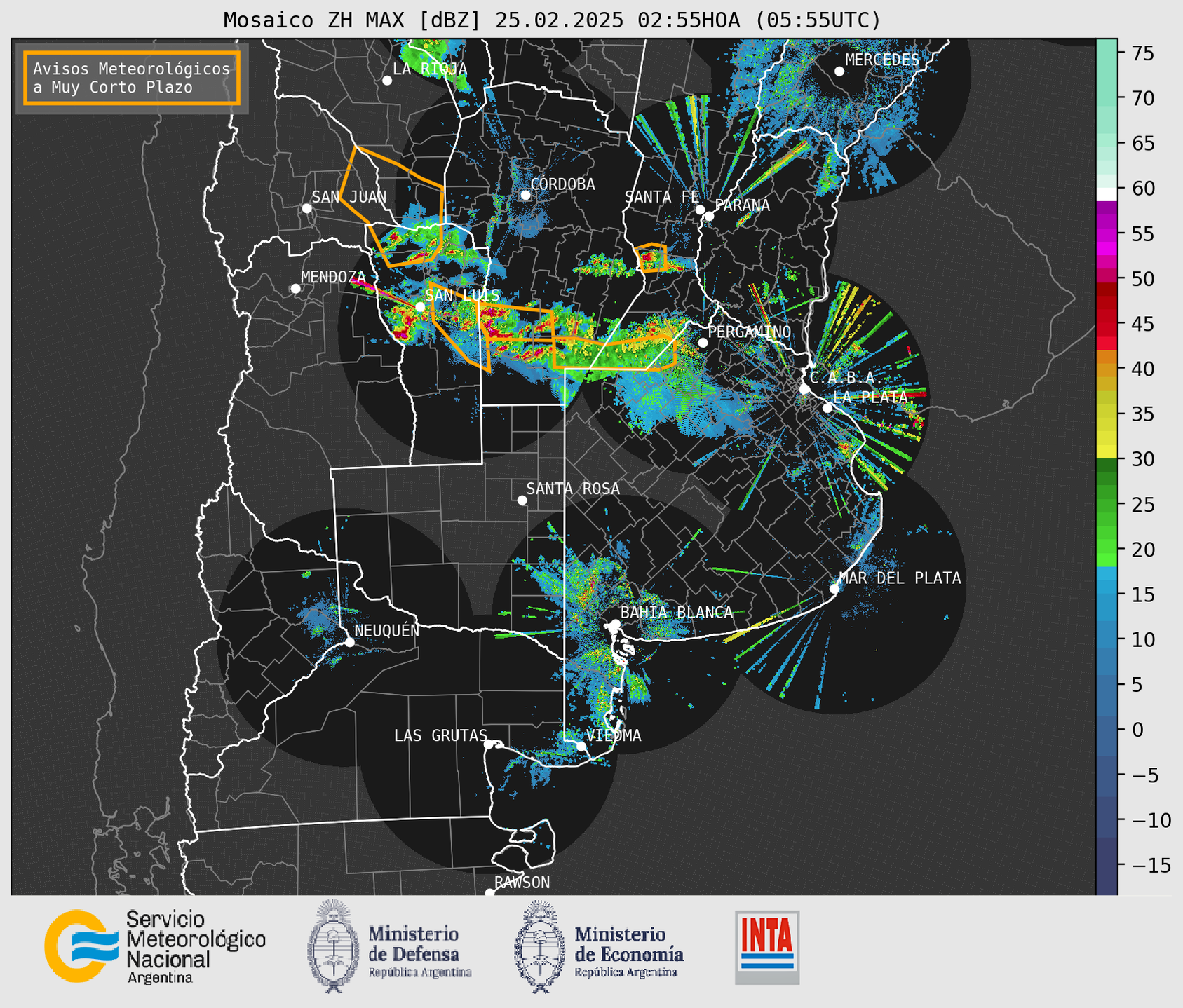Click the 30 dBZ colorbar tick label
The width and height of the screenshot is (1183, 1008).
pos(1142,459)
